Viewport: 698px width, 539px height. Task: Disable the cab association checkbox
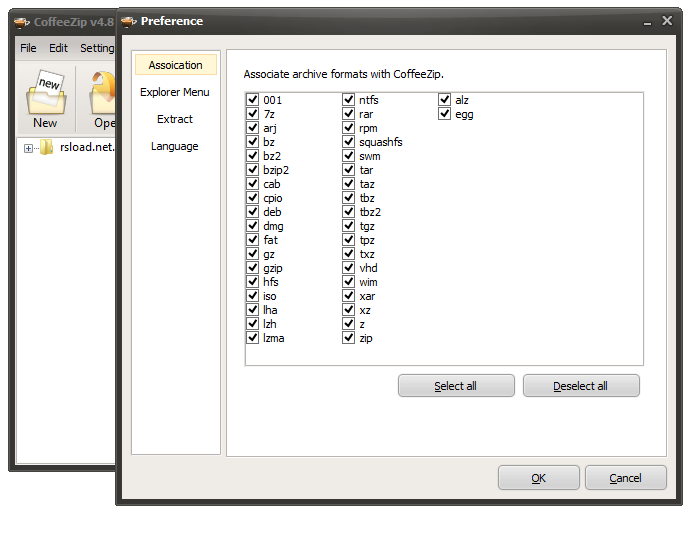[x=253, y=183]
